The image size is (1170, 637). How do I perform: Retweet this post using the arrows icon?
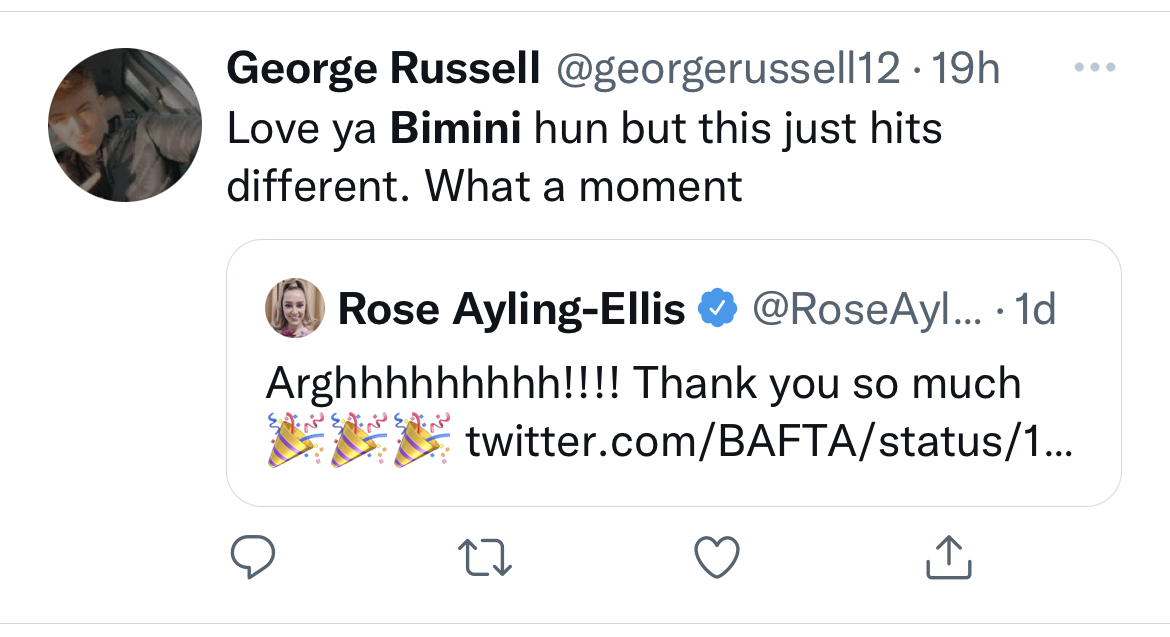(x=487, y=558)
